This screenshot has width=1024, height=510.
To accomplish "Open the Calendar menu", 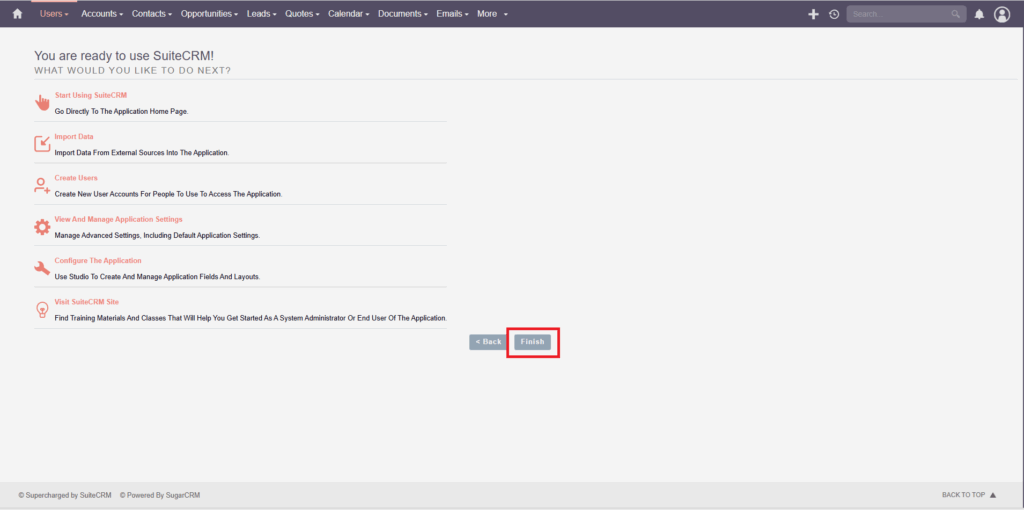I will tap(349, 14).
